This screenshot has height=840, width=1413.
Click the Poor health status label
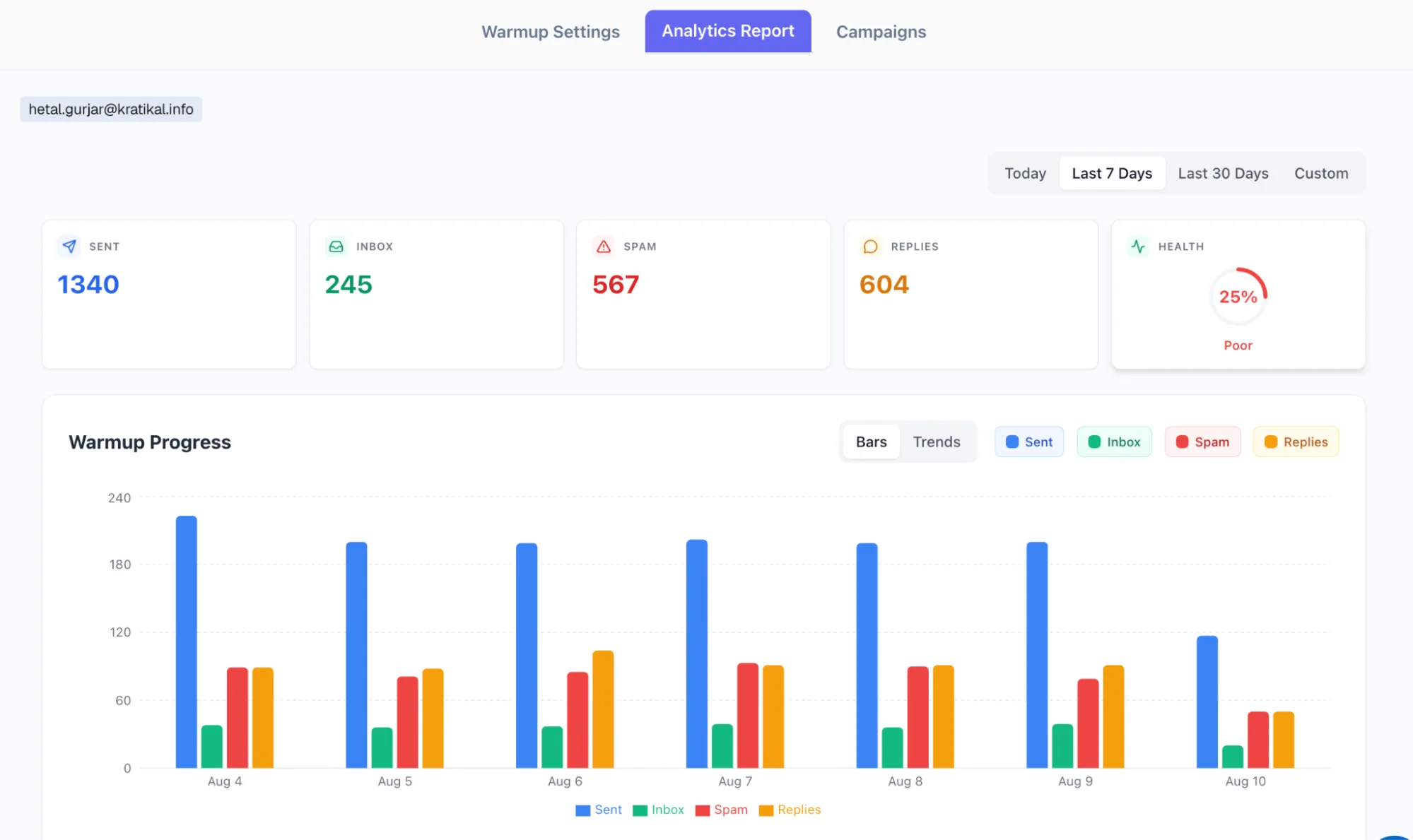click(x=1238, y=345)
